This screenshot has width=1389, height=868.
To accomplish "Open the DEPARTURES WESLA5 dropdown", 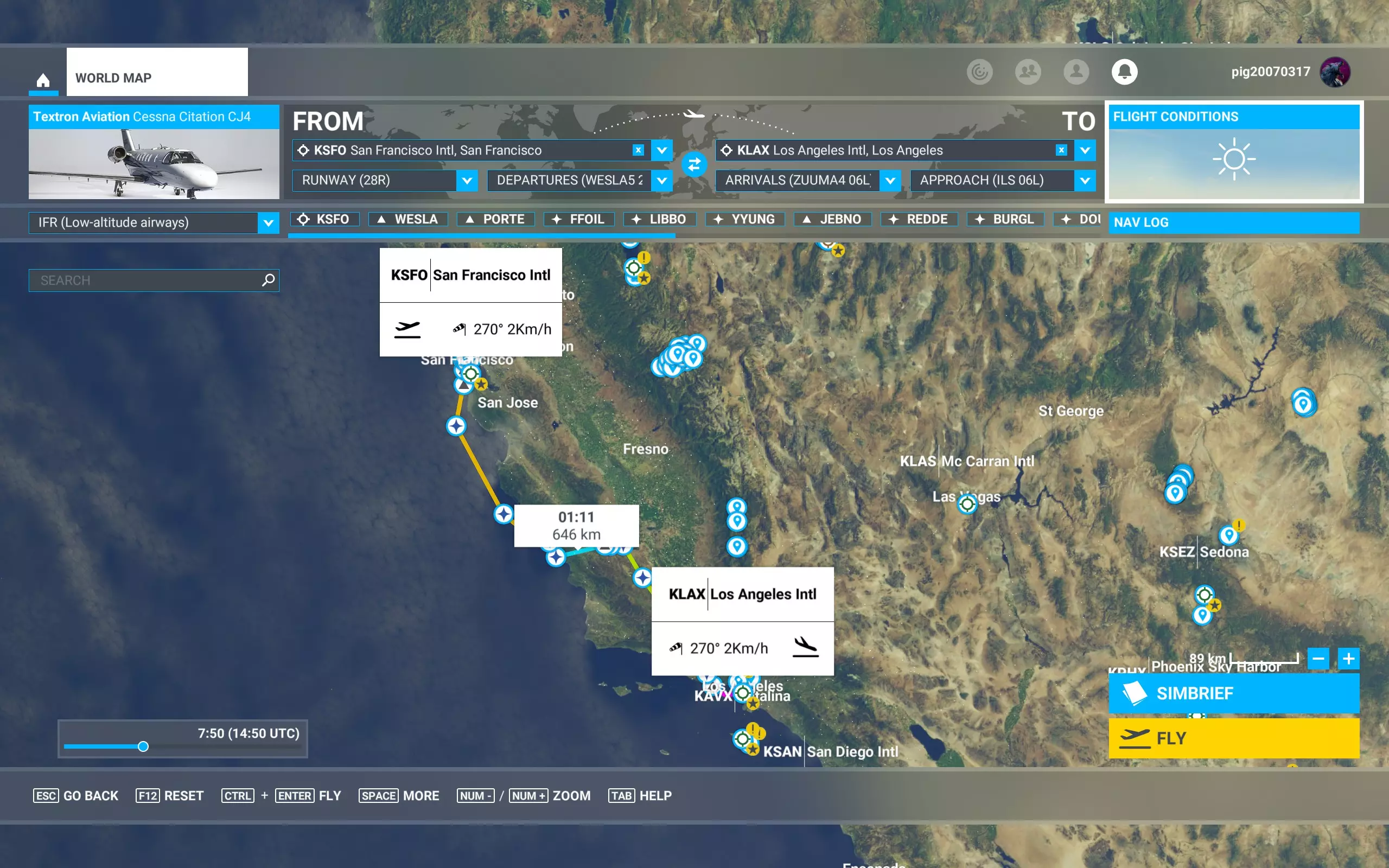I will pyautogui.click(x=661, y=181).
